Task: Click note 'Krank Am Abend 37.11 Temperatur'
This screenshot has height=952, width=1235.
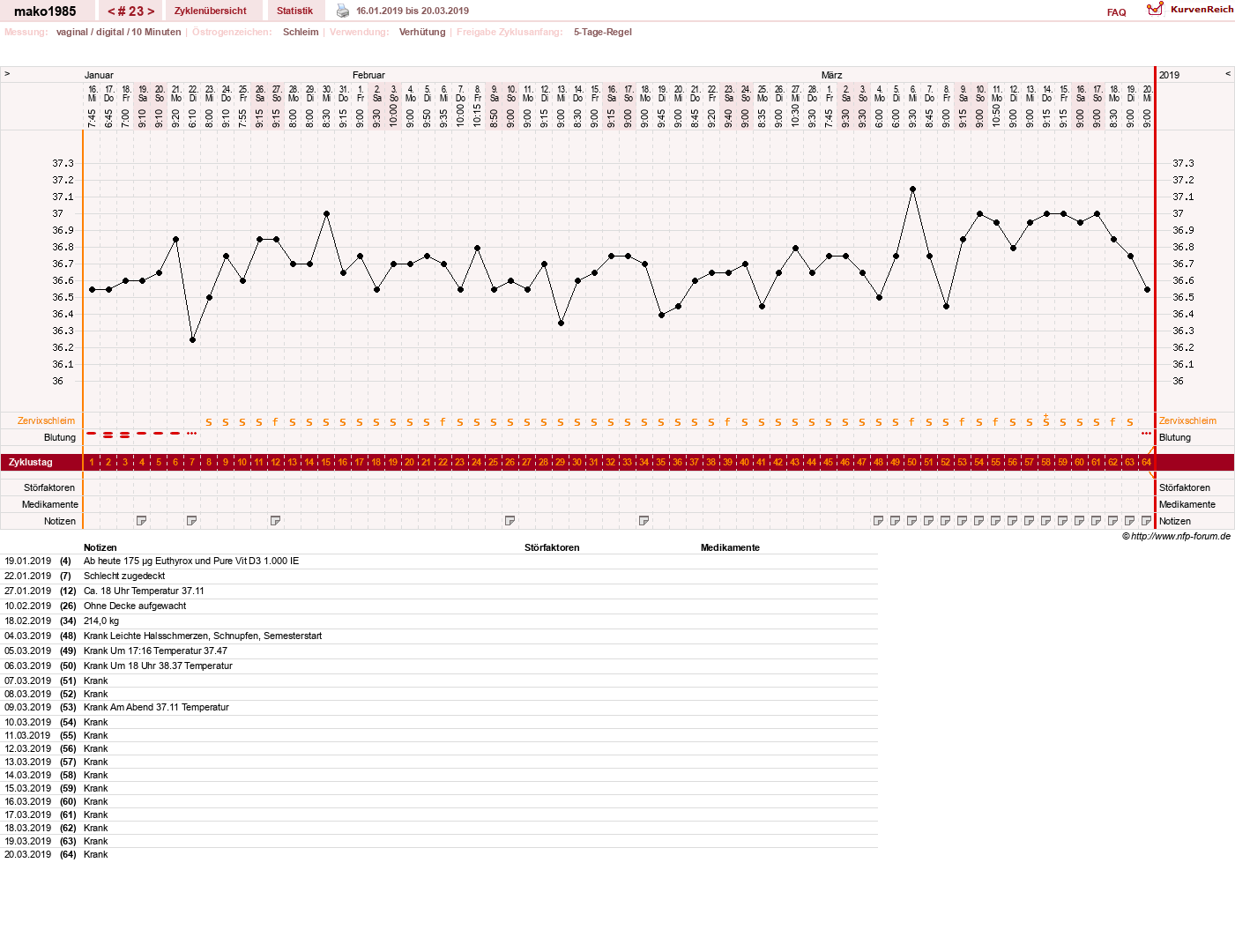Action: (x=156, y=707)
